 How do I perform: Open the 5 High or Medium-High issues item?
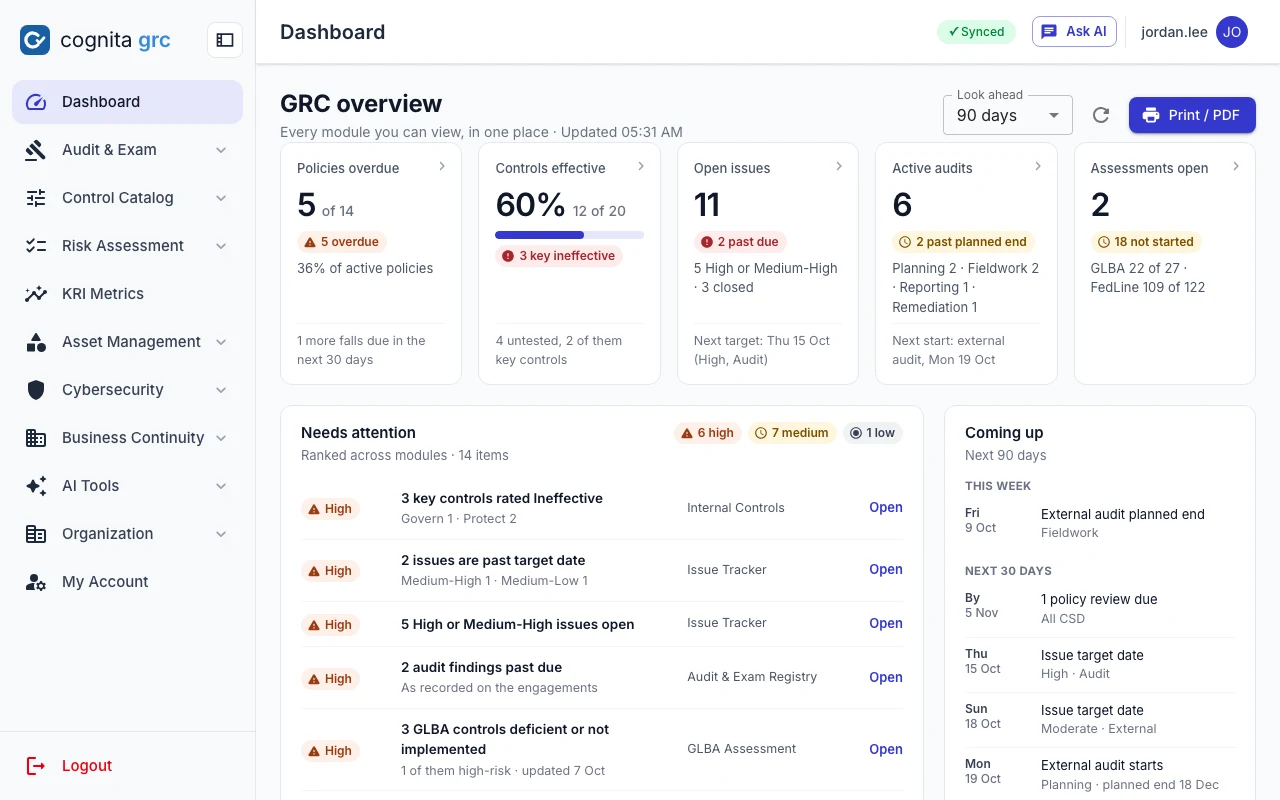click(886, 623)
